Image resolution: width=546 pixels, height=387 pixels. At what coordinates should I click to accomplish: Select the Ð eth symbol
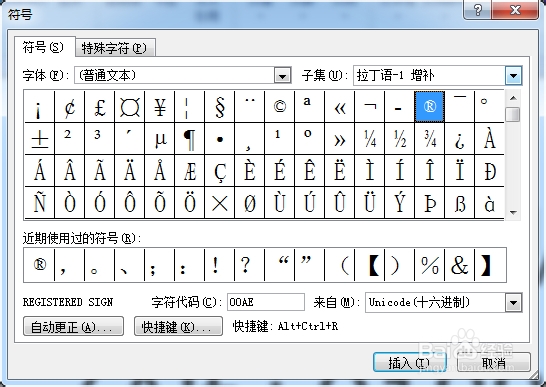pyautogui.click(x=489, y=171)
